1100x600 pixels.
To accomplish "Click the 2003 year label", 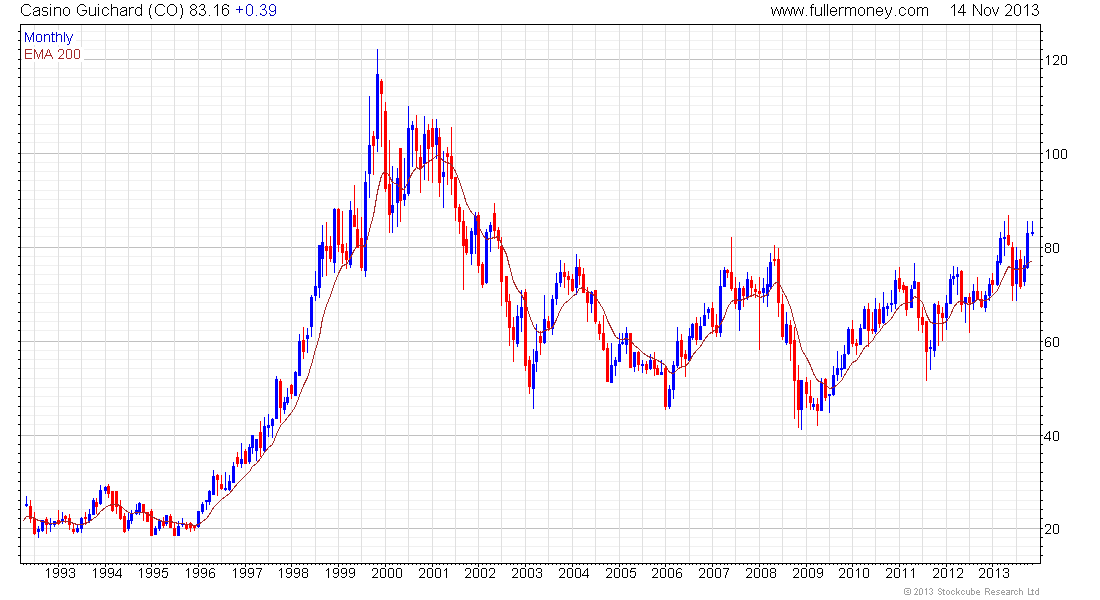I will (527, 573).
